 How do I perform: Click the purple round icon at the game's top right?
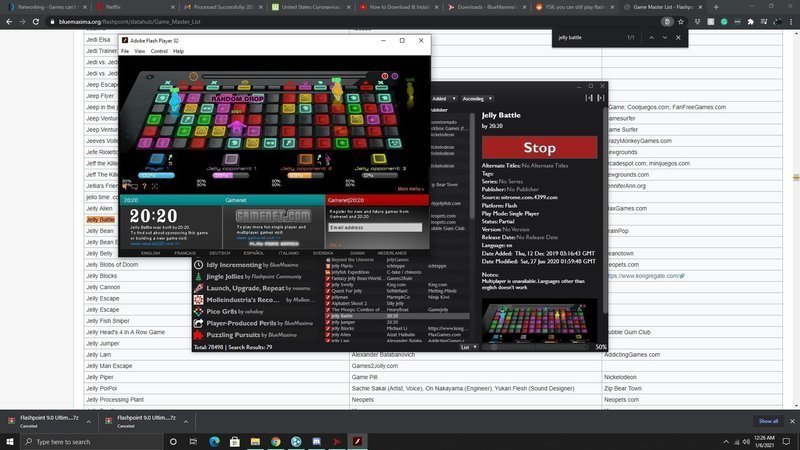[394, 76]
